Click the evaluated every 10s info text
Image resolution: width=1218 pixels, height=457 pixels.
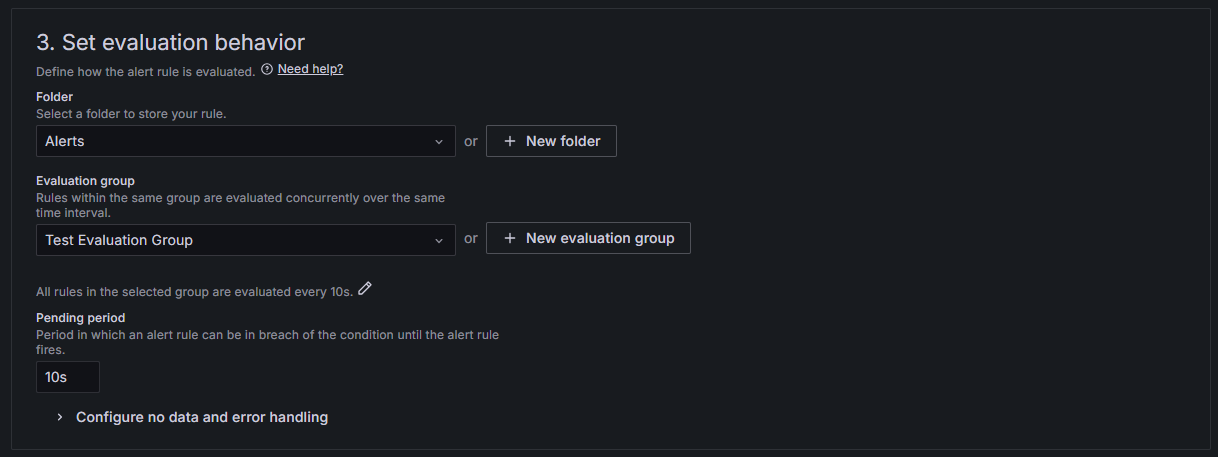(x=194, y=292)
